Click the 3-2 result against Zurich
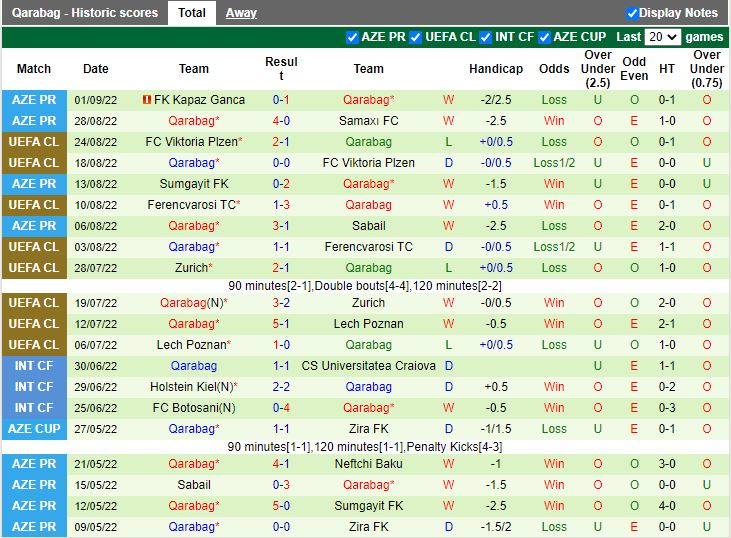 [x=281, y=303]
